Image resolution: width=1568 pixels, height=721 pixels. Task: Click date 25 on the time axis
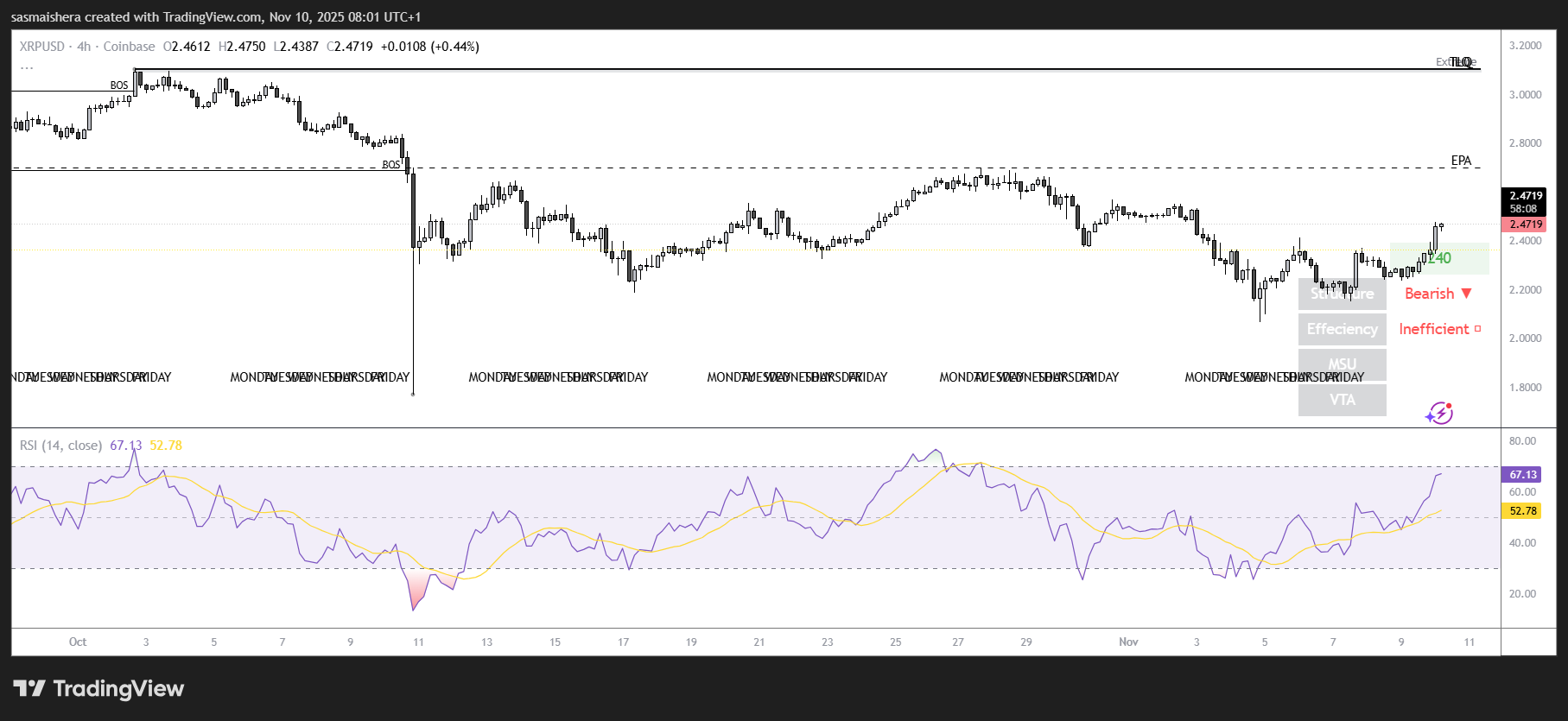pyautogui.click(x=896, y=642)
